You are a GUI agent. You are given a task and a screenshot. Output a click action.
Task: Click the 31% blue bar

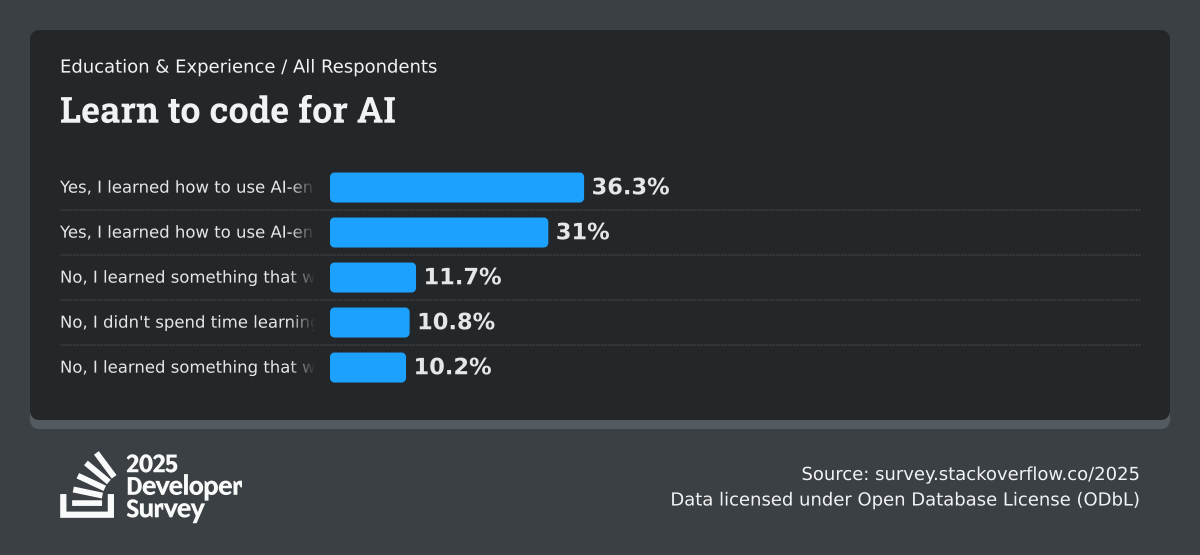point(438,232)
